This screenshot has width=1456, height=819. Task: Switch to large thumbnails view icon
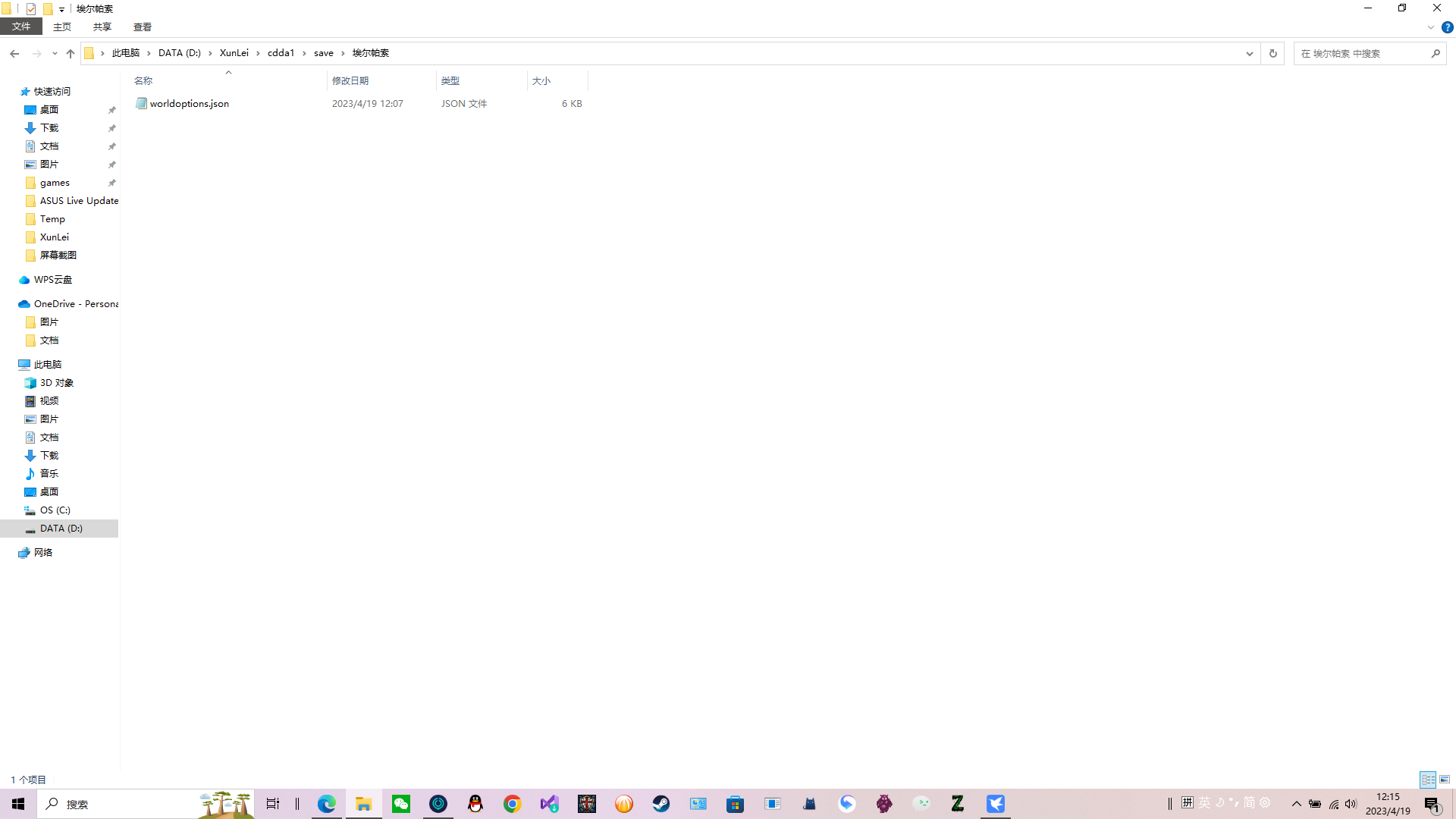click(1445, 780)
